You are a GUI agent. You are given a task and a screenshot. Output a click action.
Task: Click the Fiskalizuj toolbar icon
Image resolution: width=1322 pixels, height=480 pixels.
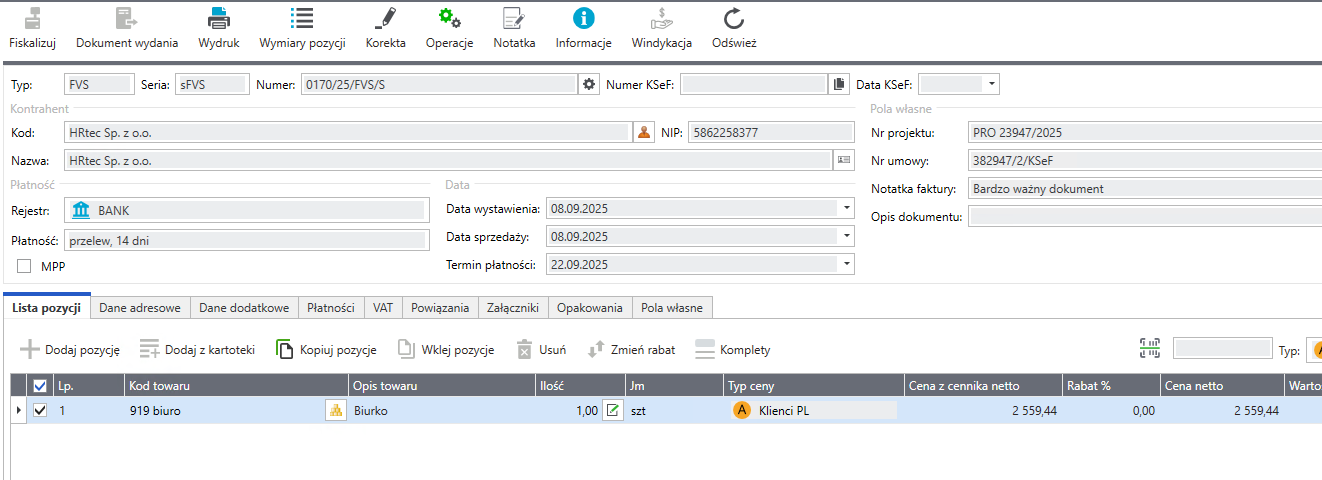32,18
